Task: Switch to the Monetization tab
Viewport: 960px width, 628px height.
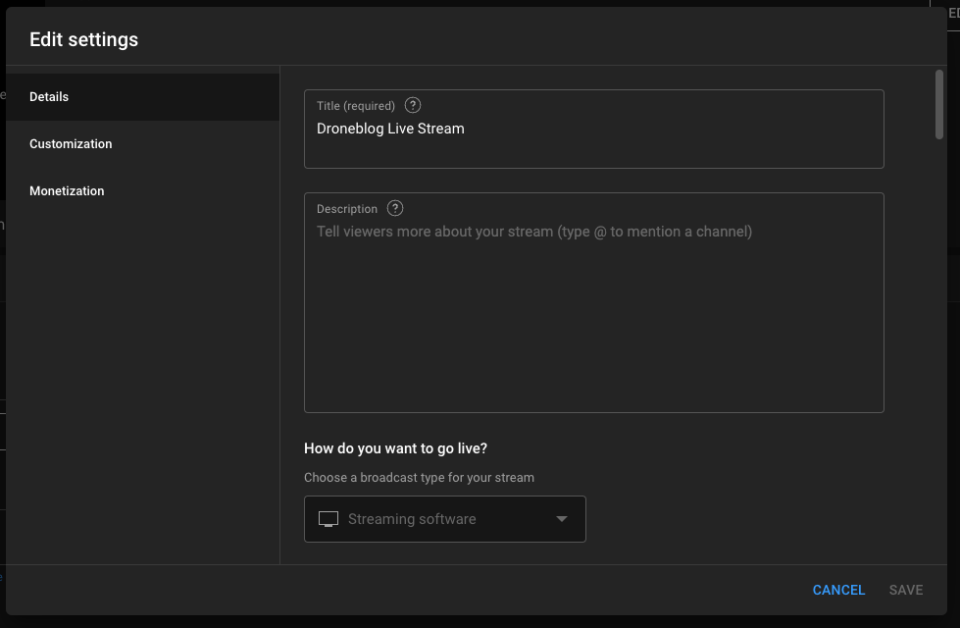Action: coord(143,191)
